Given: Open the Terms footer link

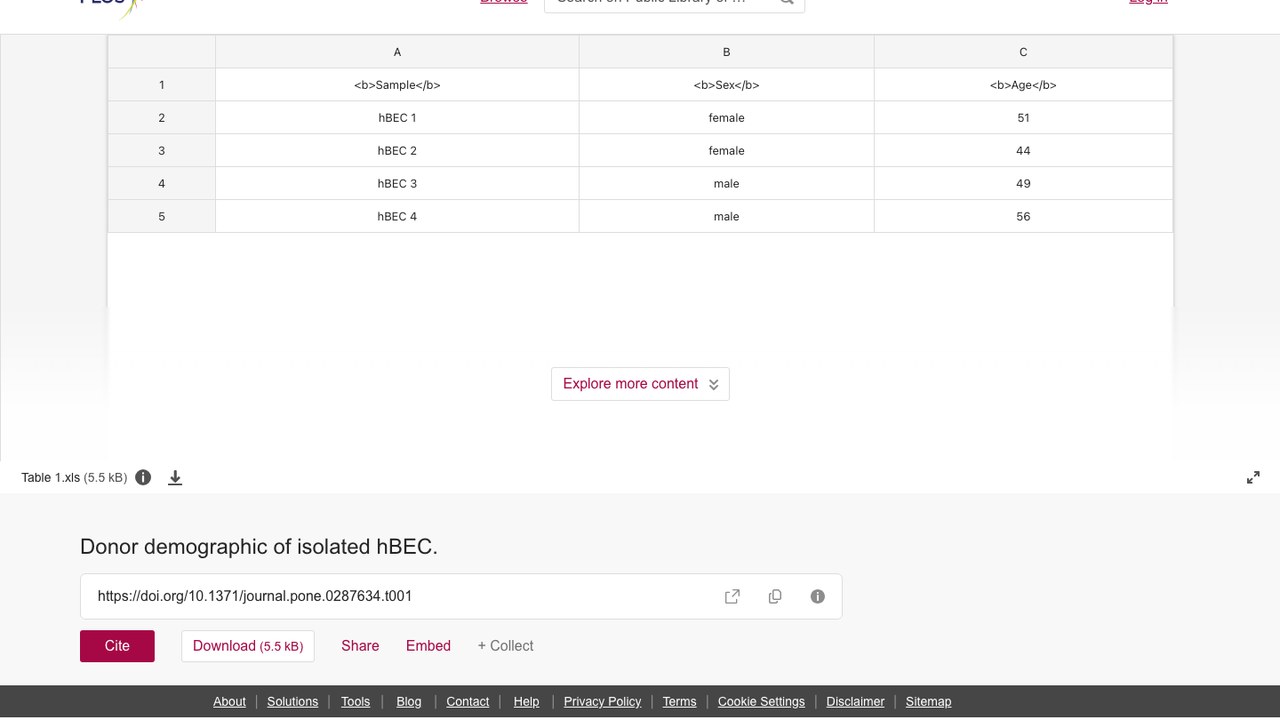Looking at the screenshot, I should (679, 702).
